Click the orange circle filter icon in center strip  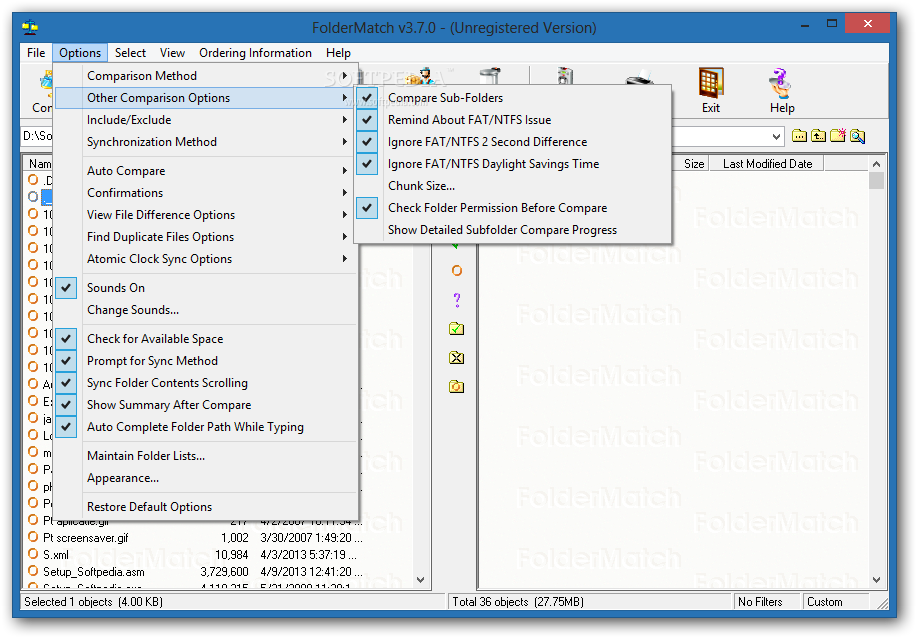[457, 270]
